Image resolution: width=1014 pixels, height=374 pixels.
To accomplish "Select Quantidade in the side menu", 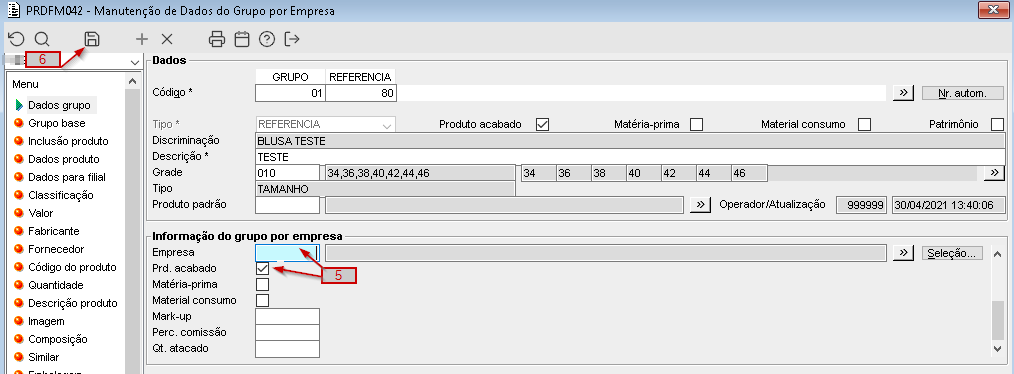I will tap(56, 285).
